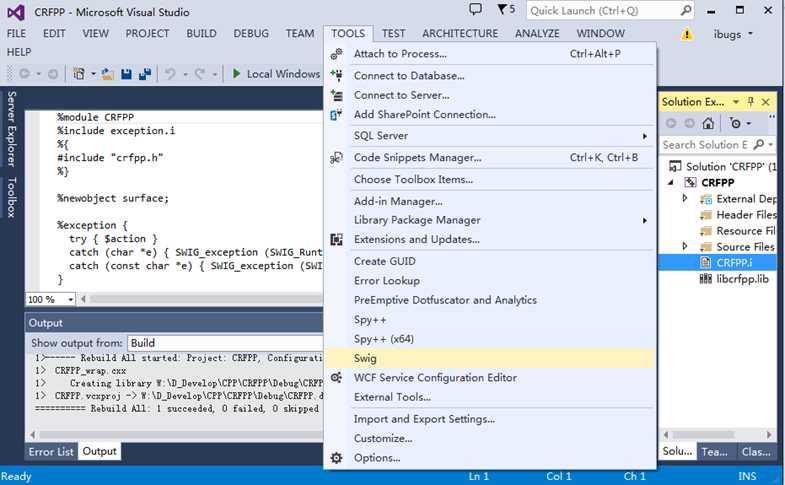
Task: Select Attach to Process menu item
Action: tap(490, 54)
